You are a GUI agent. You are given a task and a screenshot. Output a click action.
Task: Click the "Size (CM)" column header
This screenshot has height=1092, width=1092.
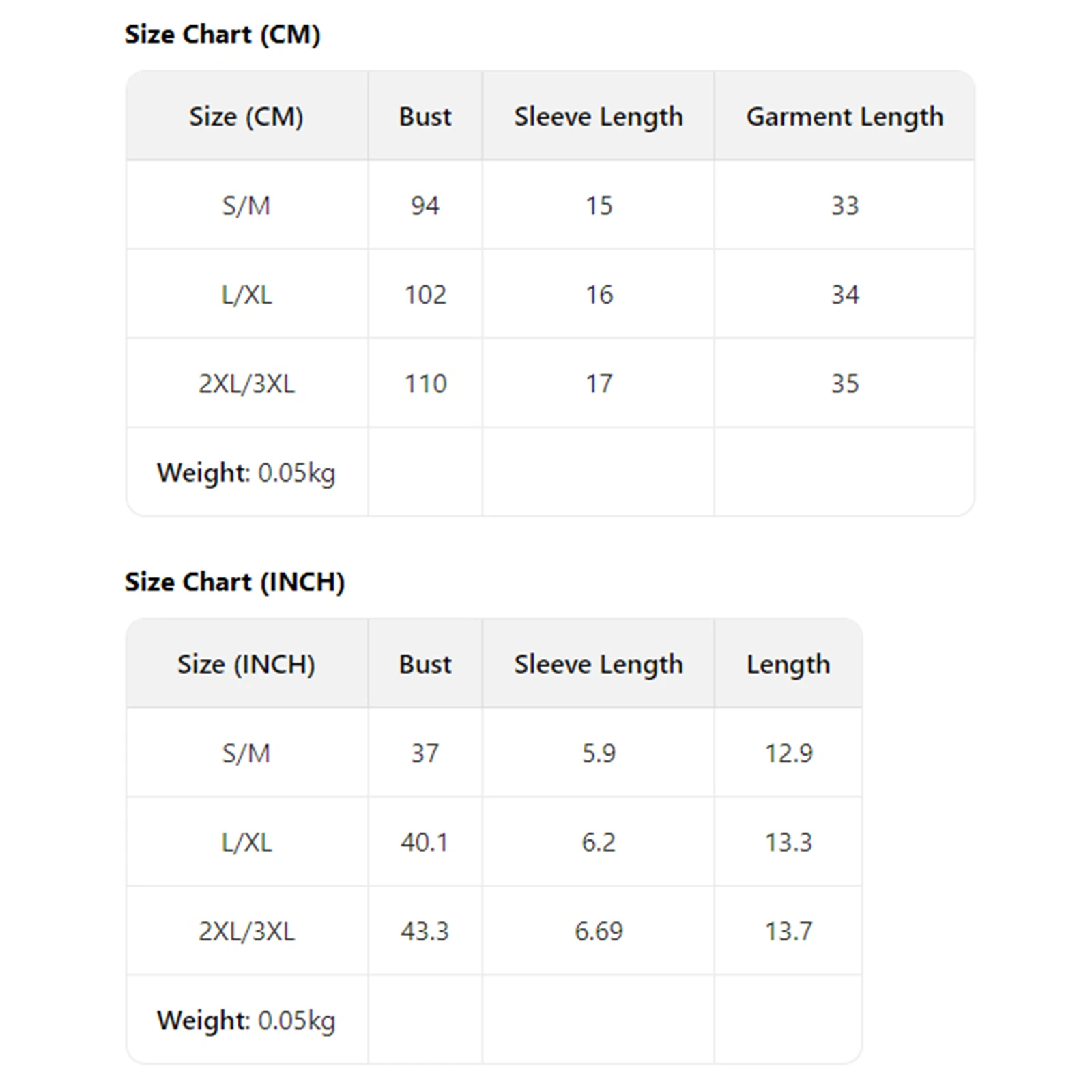(x=246, y=117)
